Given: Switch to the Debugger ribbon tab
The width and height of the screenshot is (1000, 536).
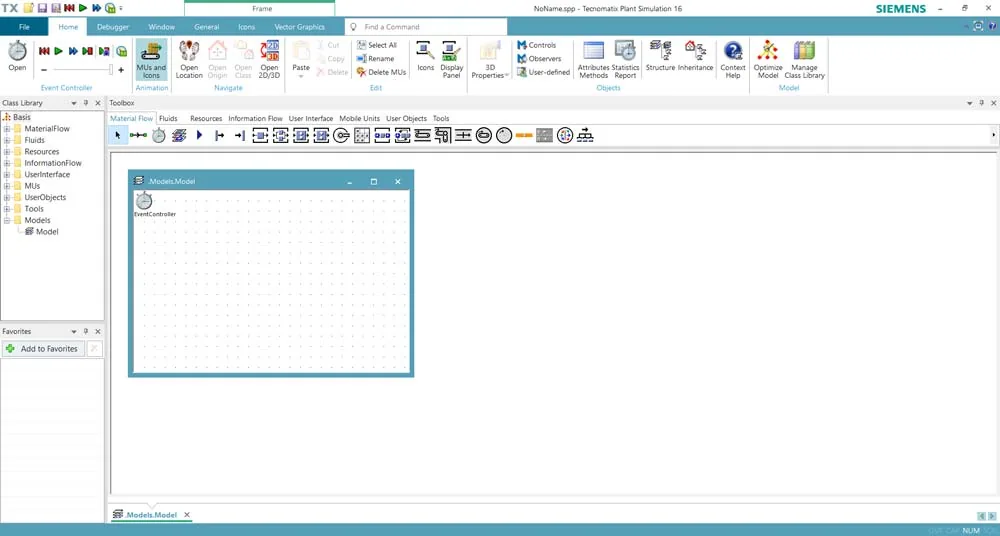Looking at the screenshot, I should [113, 27].
